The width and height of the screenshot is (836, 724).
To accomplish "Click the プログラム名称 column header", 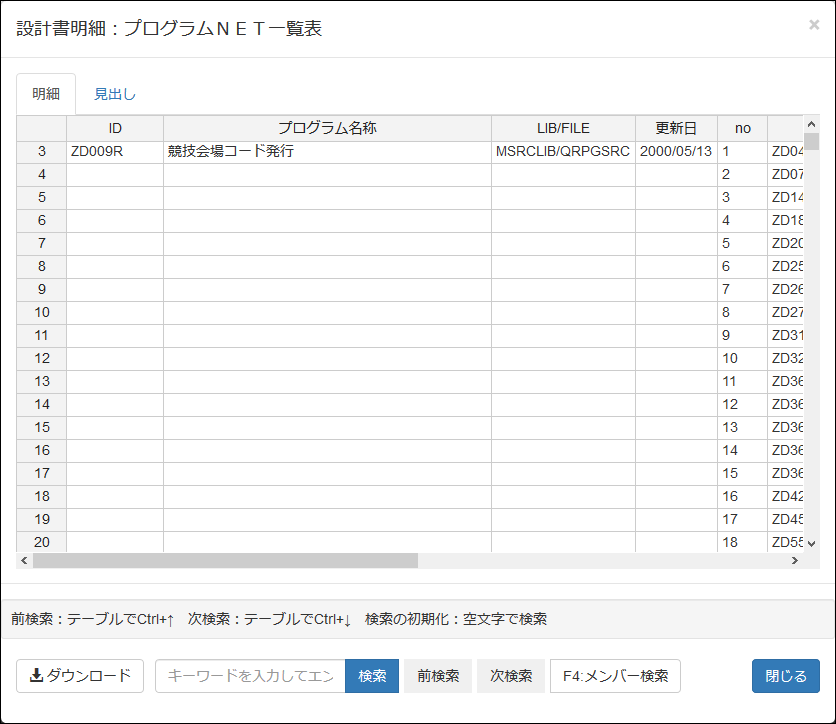I will point(327,128).
